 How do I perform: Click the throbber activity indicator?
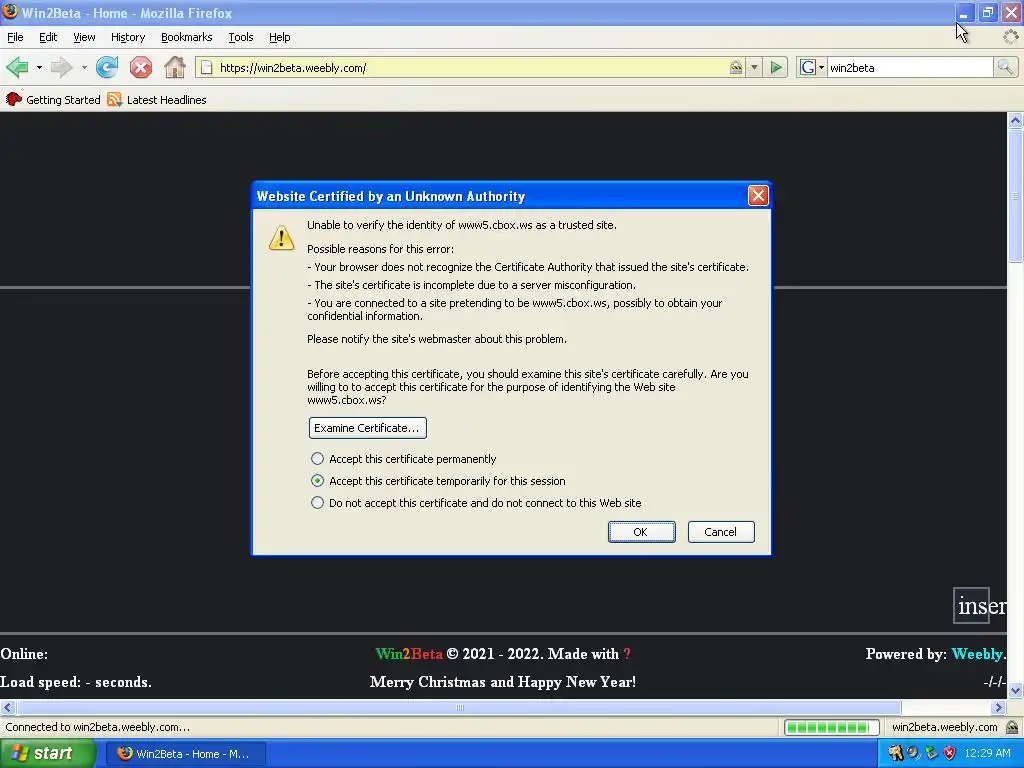click(x=1010, y=37)
